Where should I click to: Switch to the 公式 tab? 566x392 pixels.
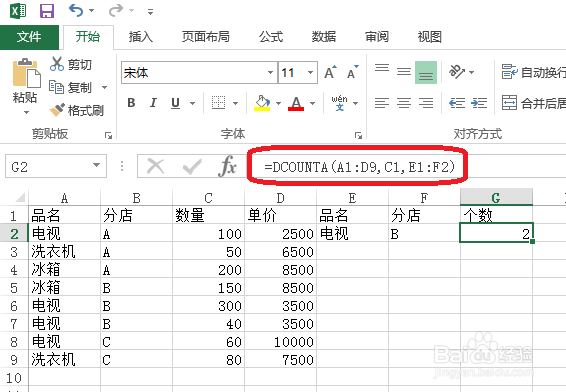(x=271, y=37)
